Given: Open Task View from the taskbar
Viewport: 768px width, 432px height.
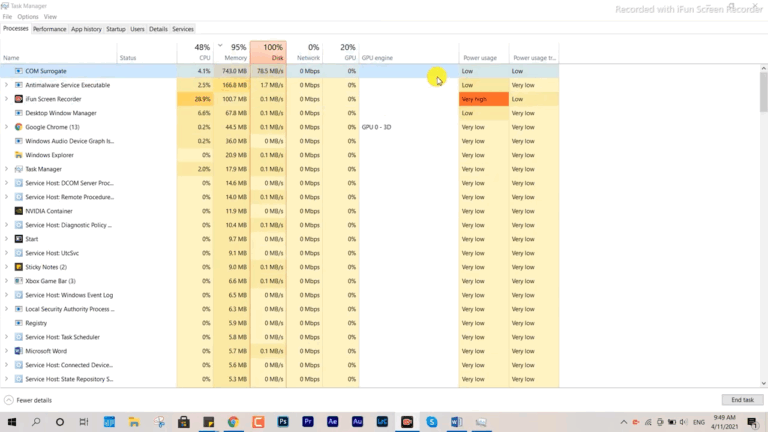Looking at the screenshot, I should [84, 422].
